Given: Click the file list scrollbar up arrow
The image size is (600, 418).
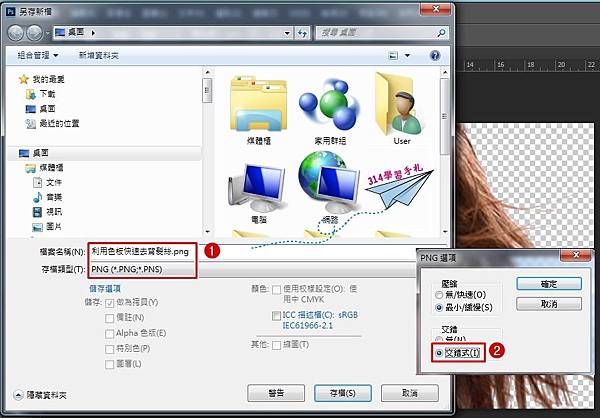Looking at the screenshot, I should 444,72.
